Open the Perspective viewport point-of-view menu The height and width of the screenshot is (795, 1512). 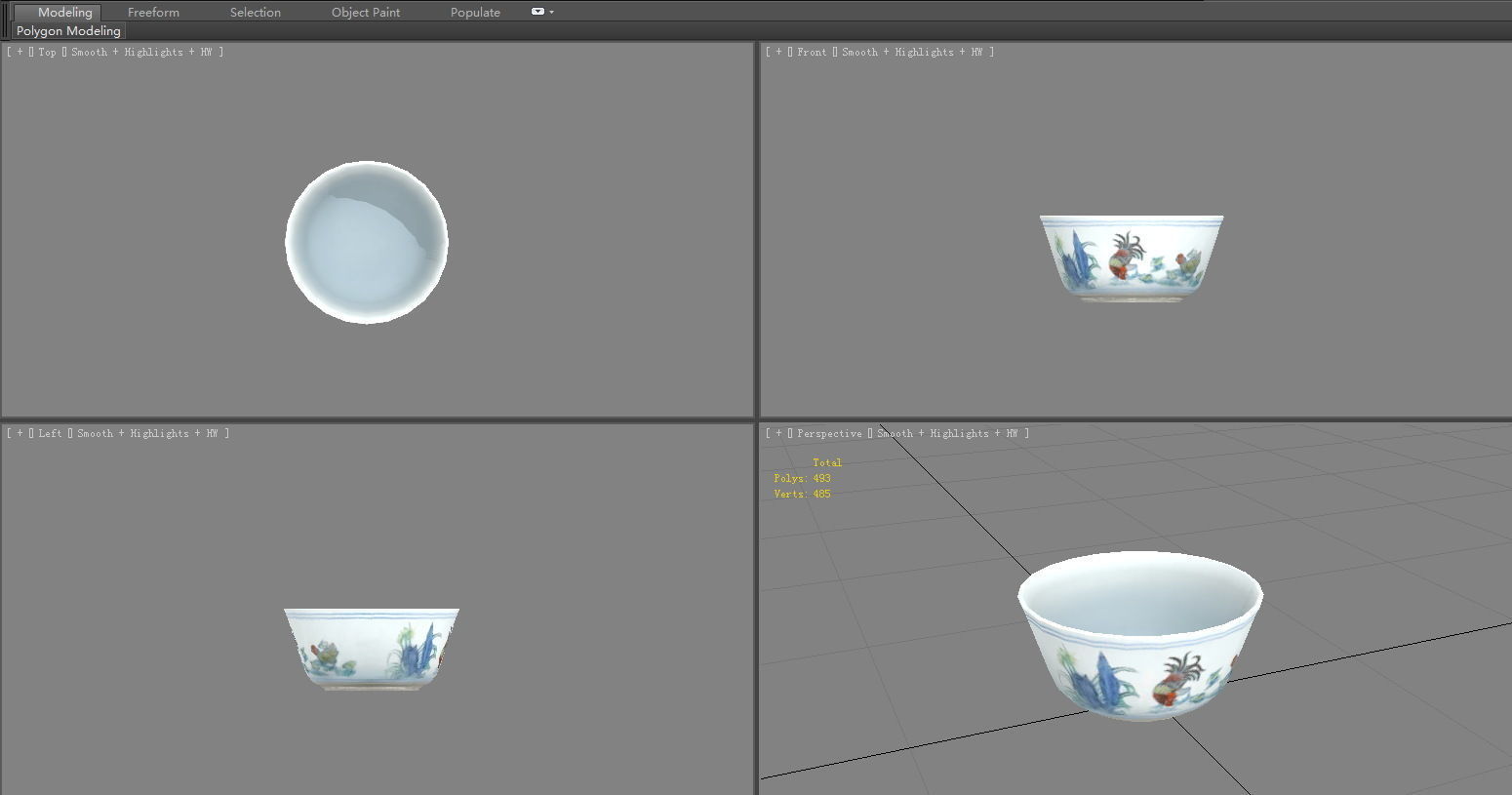coord(828,433)
